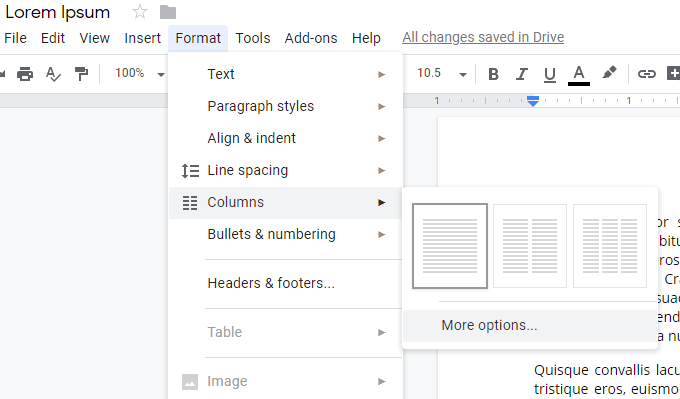Expand the Bullets & numbering submenu arrow
The image size is (680, 399).
pyautogui.click(x=382, y=235)
